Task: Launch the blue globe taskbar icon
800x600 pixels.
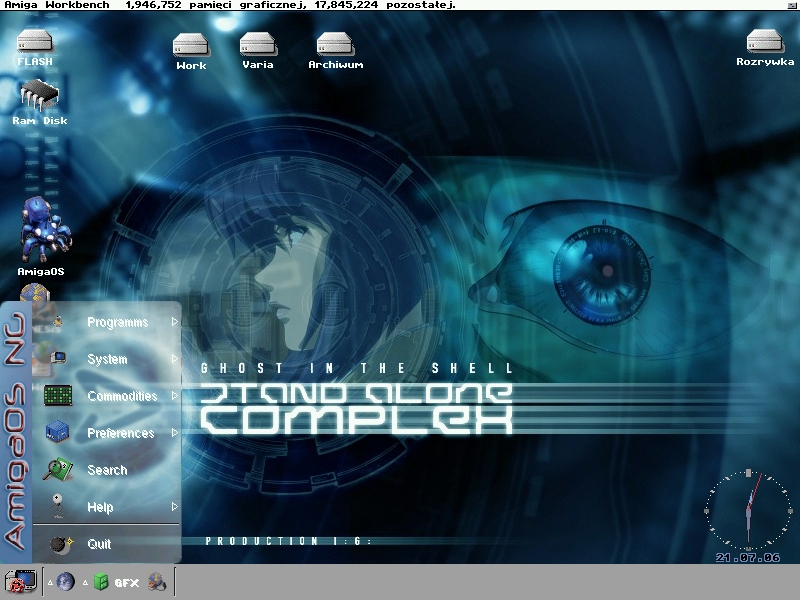Action: (x=65, y=582)
